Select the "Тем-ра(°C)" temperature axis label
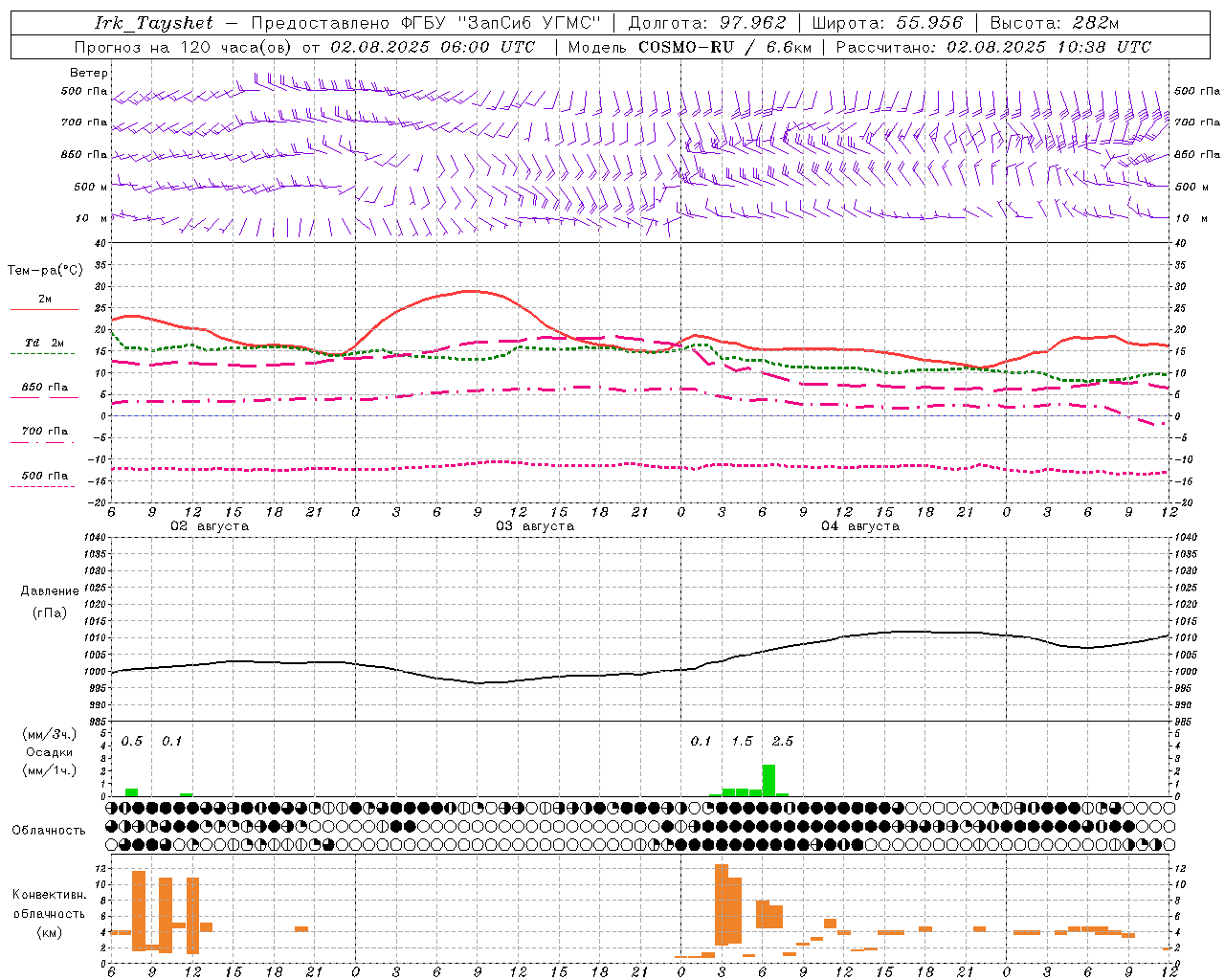The height and width of the screenshot is (980, 1225). (x=45, y=271)
